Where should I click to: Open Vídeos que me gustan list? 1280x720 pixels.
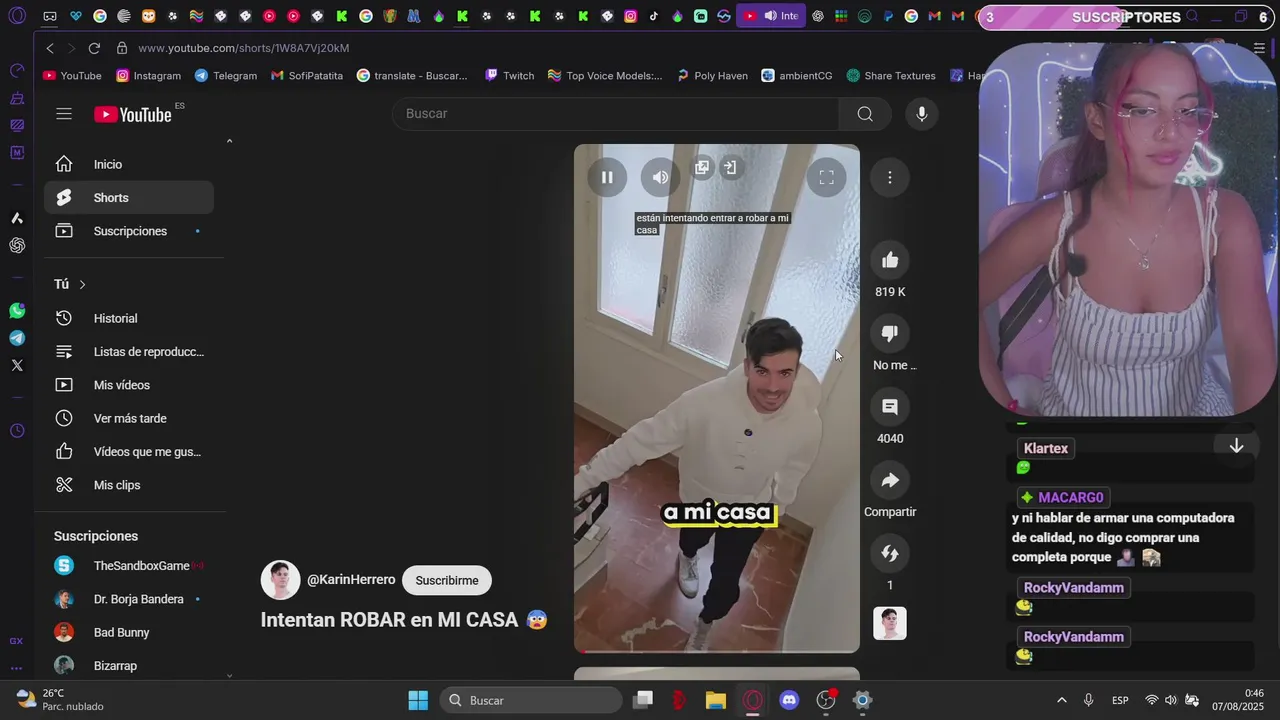click(129, 452)
